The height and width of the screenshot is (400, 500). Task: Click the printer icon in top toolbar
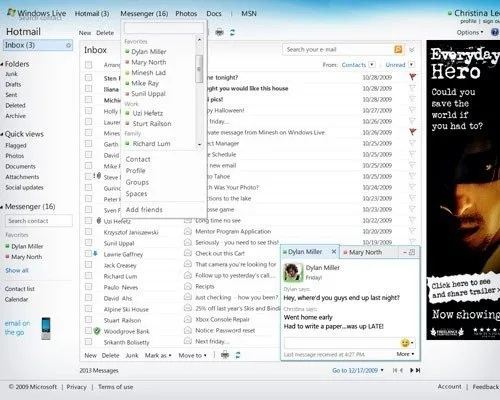click(x=219, y=32)
